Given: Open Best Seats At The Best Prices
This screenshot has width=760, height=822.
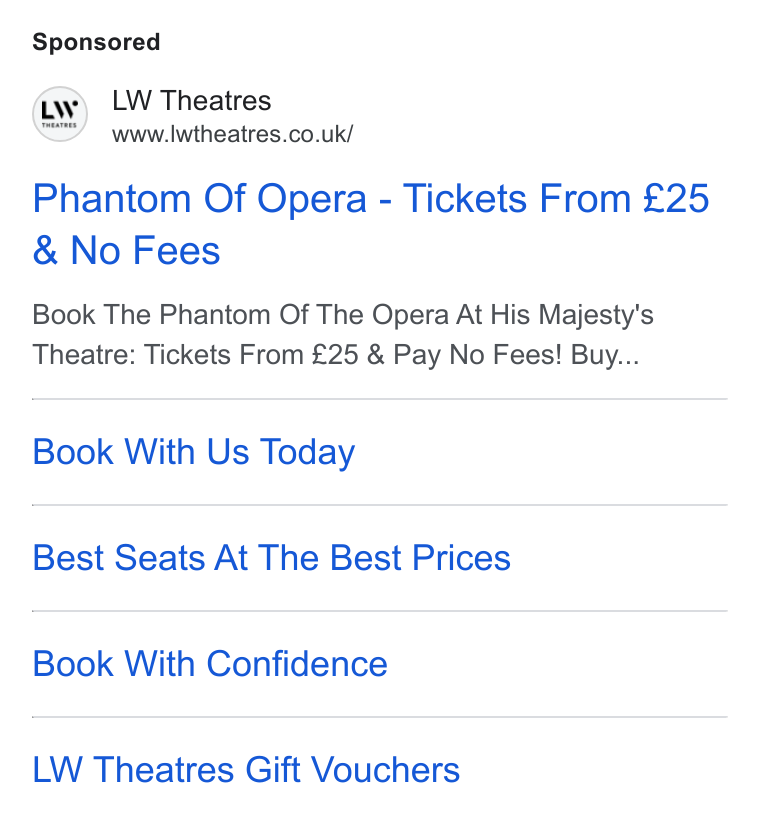Looking at the screenshot, I should coord(272,557).
